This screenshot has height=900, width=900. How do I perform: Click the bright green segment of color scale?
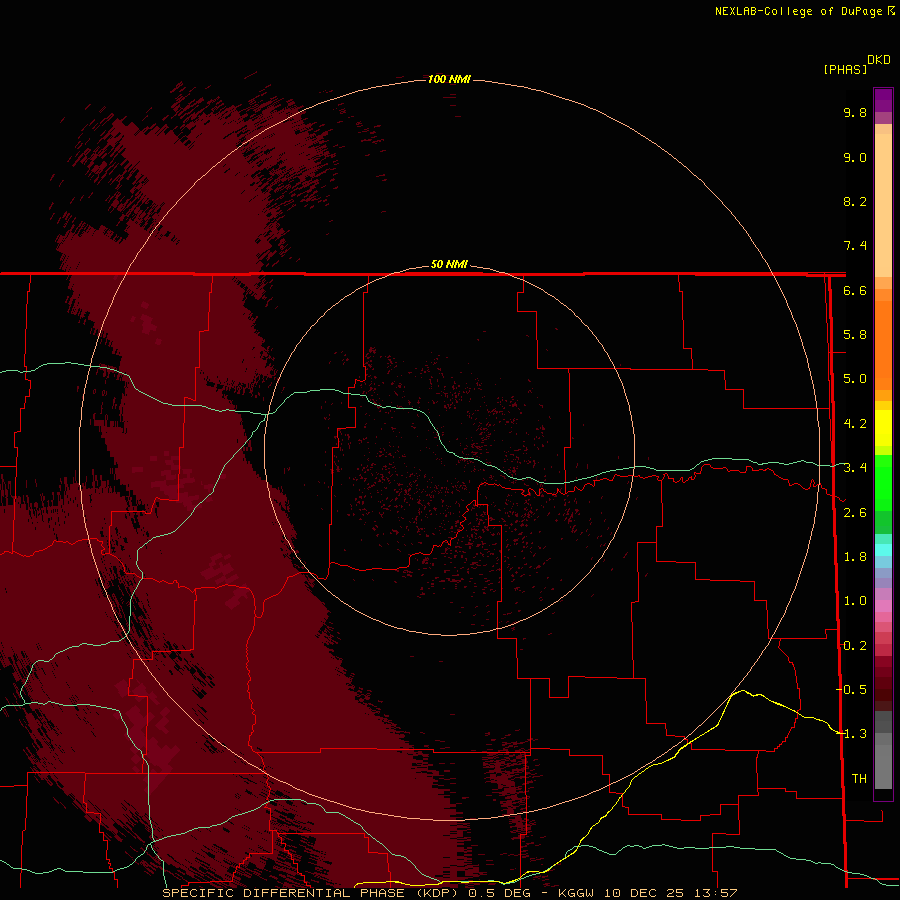point(883,482)
